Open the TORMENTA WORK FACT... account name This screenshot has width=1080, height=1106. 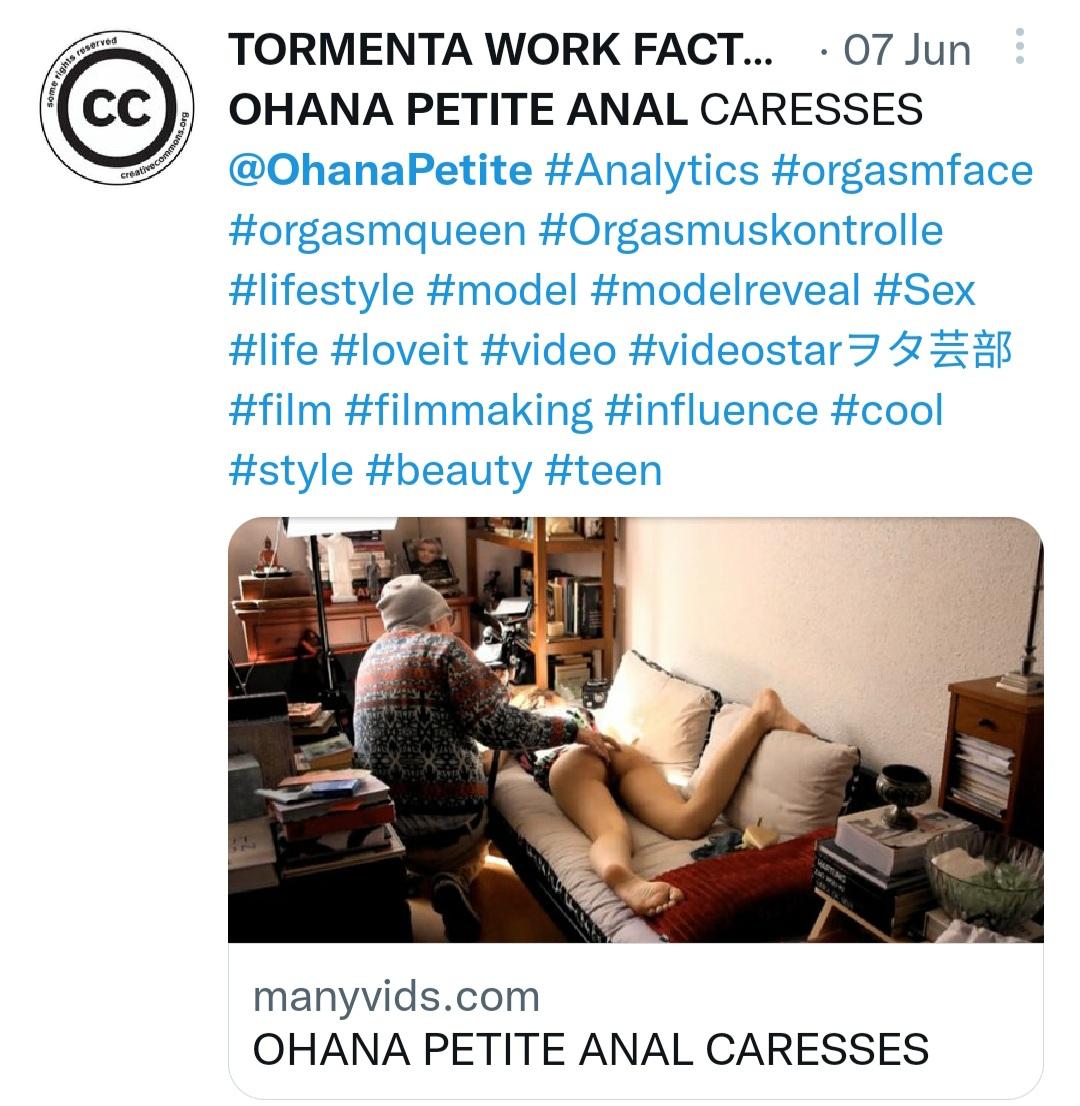click(x=500, y=50)
